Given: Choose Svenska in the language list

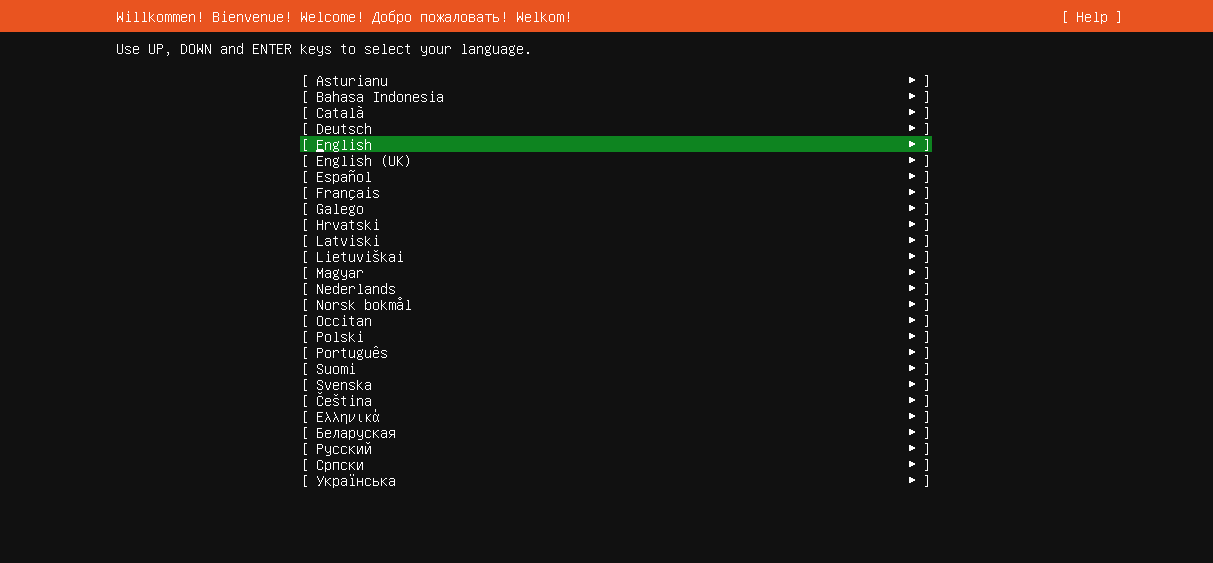Looking at the screenshot, I should pos(344,385).
